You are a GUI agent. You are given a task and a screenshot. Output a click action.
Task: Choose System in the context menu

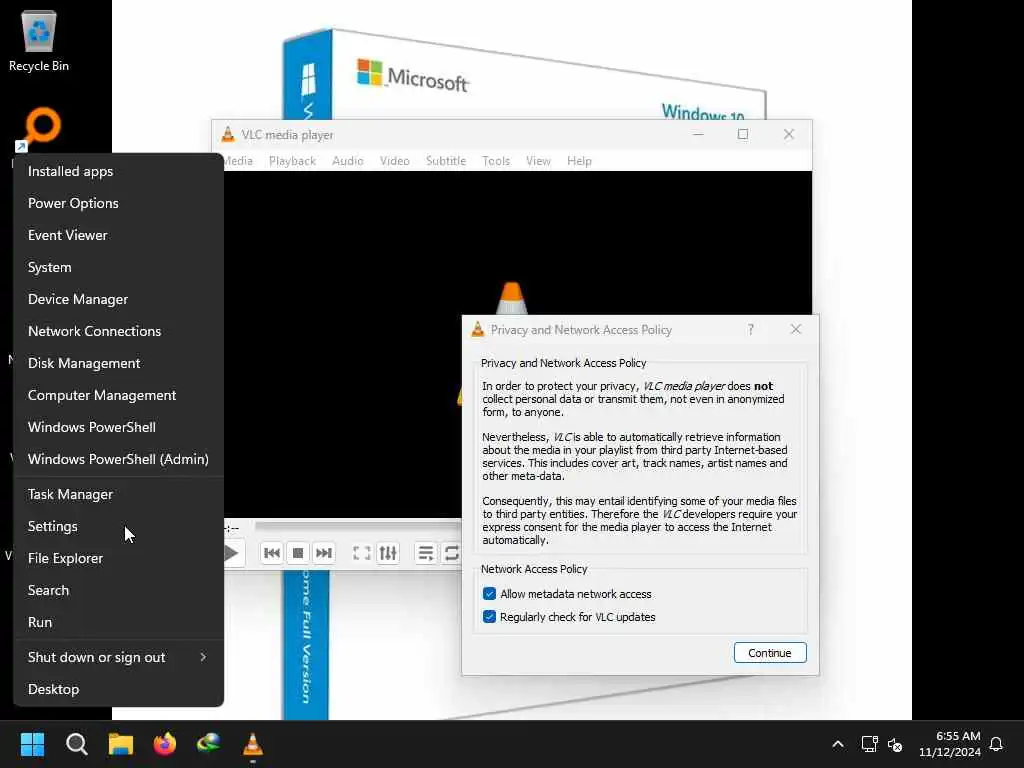[118, 267]
